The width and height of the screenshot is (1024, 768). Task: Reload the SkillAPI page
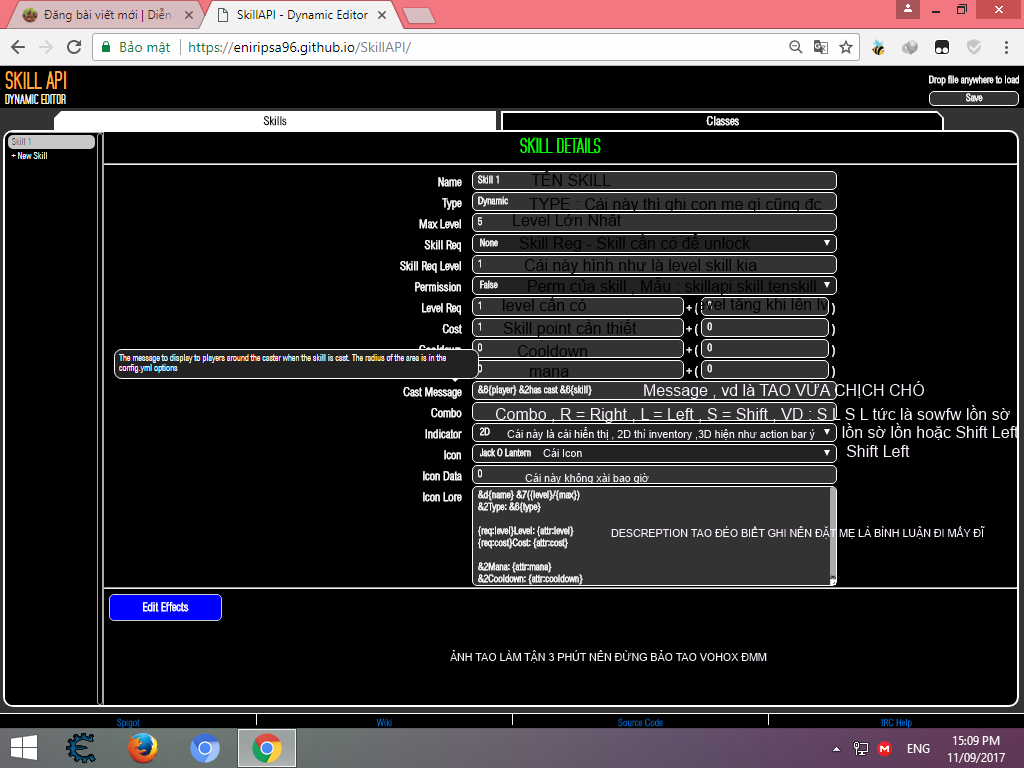pyautogui.click(x=74, y=47)
